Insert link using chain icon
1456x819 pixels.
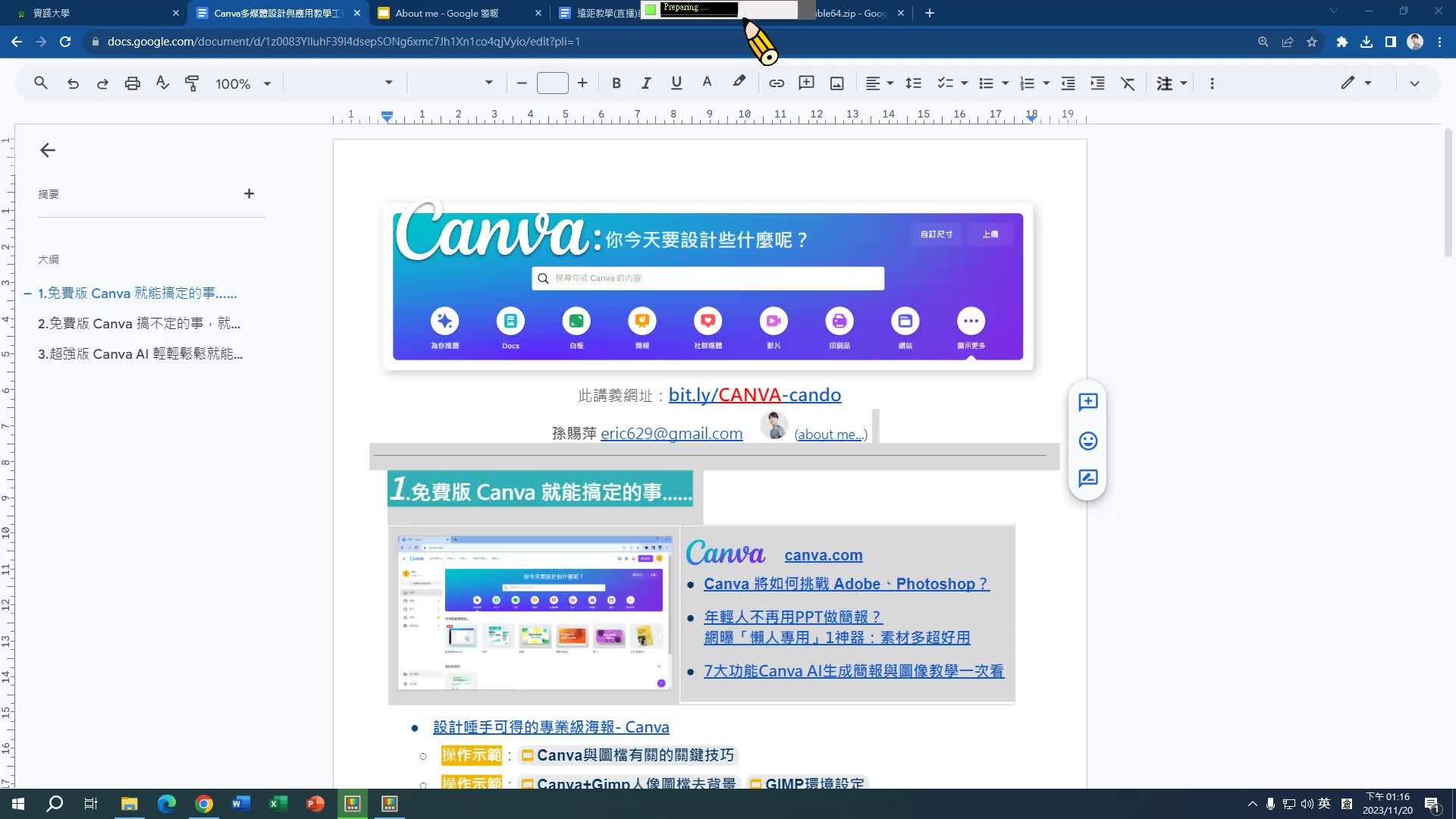777,83
